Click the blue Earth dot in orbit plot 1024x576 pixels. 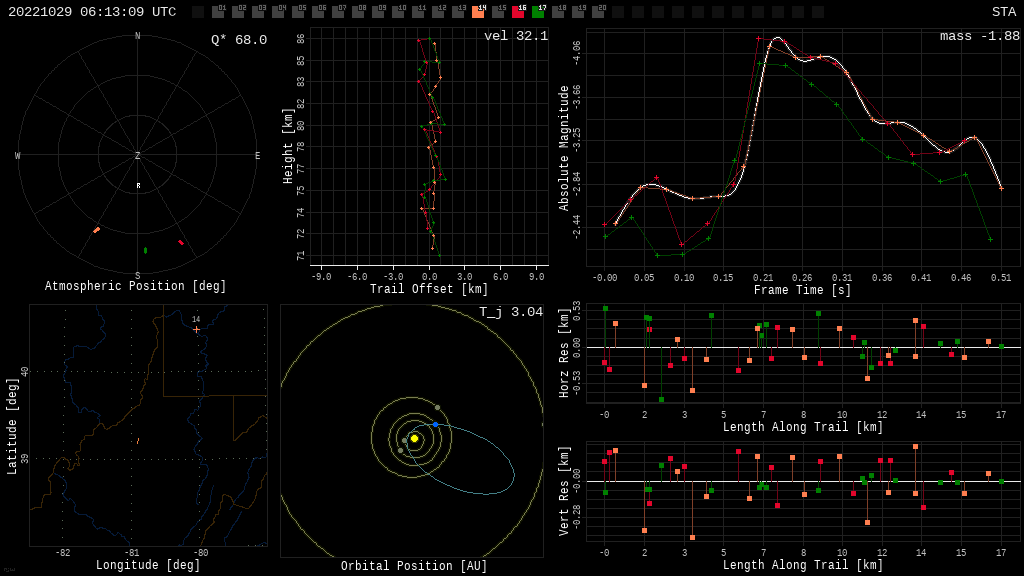point(436,424)
